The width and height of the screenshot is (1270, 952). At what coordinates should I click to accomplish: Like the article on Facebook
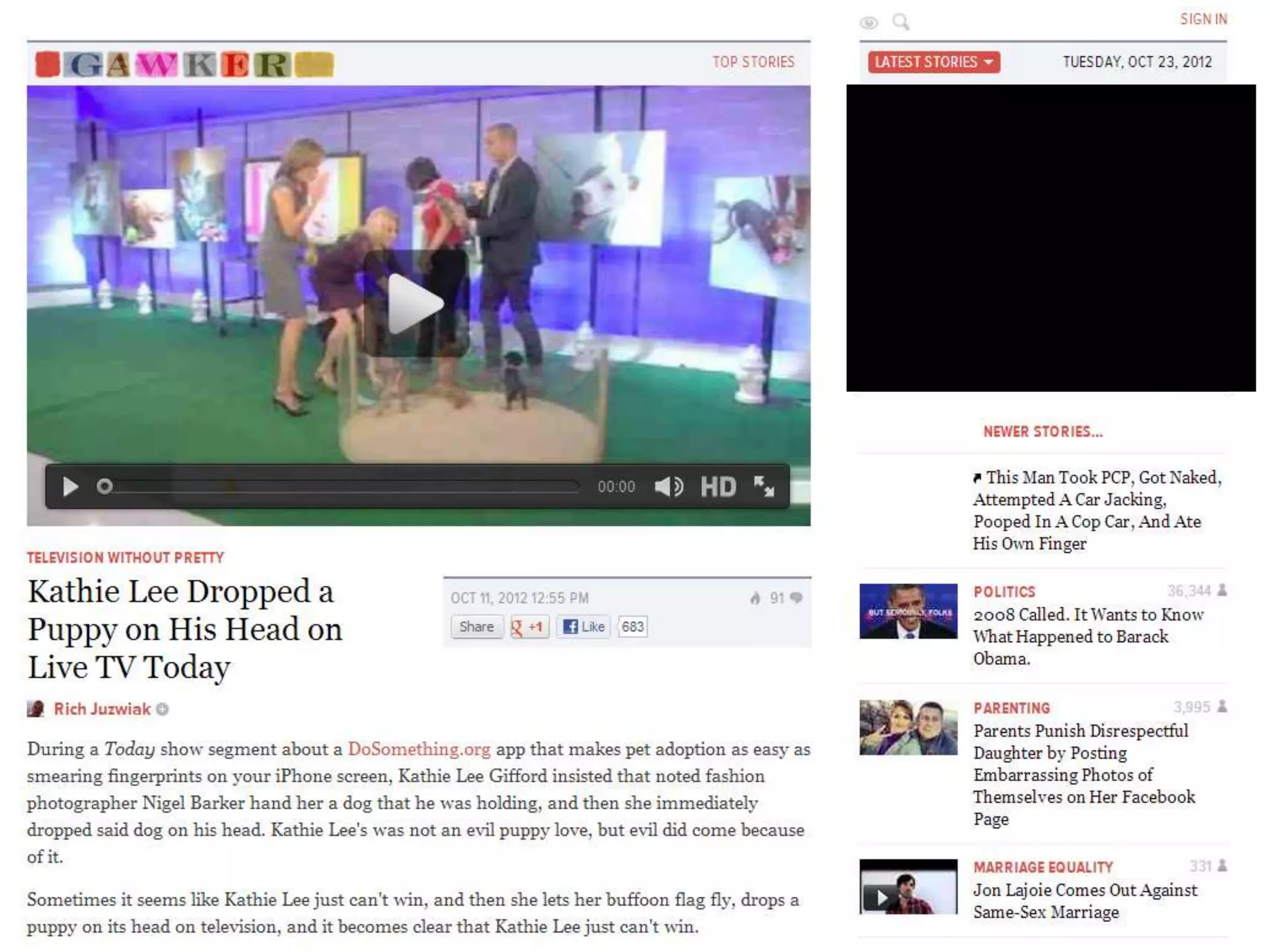pyautogui.click(x=584, y=627)
